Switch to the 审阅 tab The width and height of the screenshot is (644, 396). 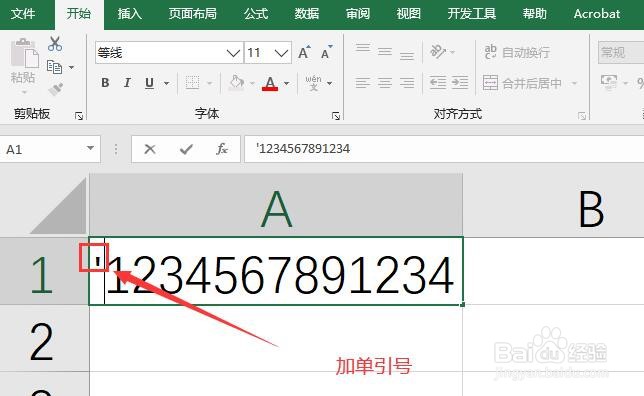point(358,14)
